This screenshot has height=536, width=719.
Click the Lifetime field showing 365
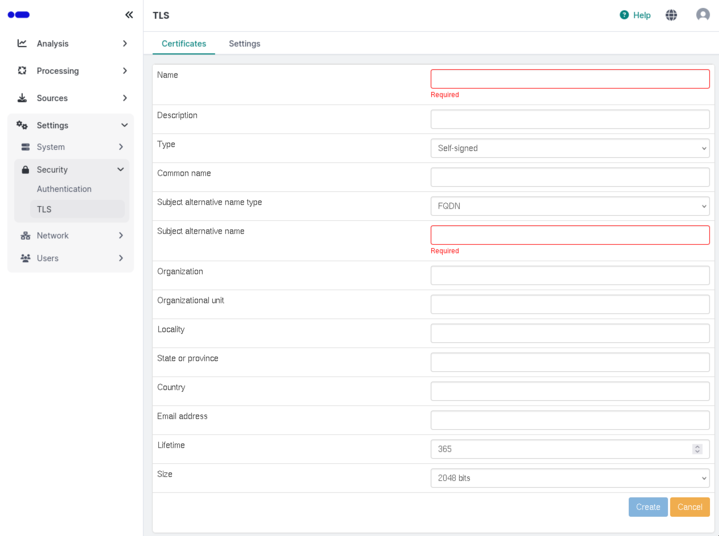[x=570, y=448]
